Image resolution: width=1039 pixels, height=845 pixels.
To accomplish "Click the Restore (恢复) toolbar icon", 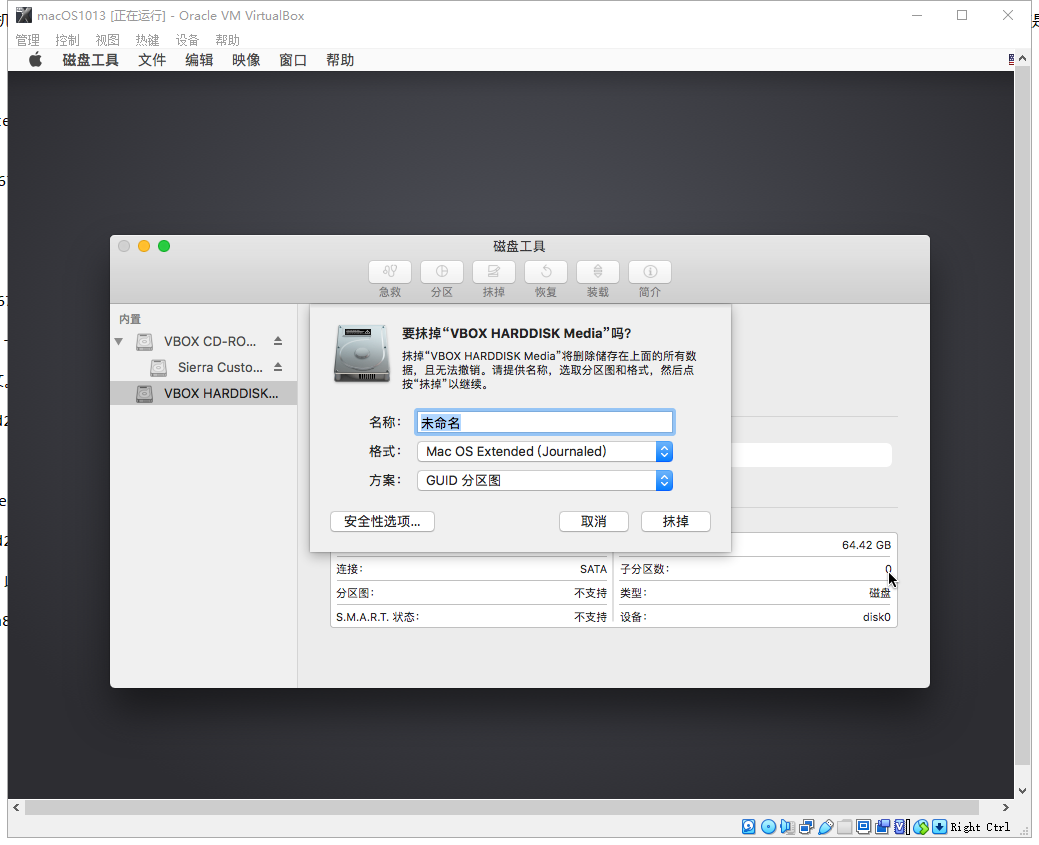I will click(546, 272).
